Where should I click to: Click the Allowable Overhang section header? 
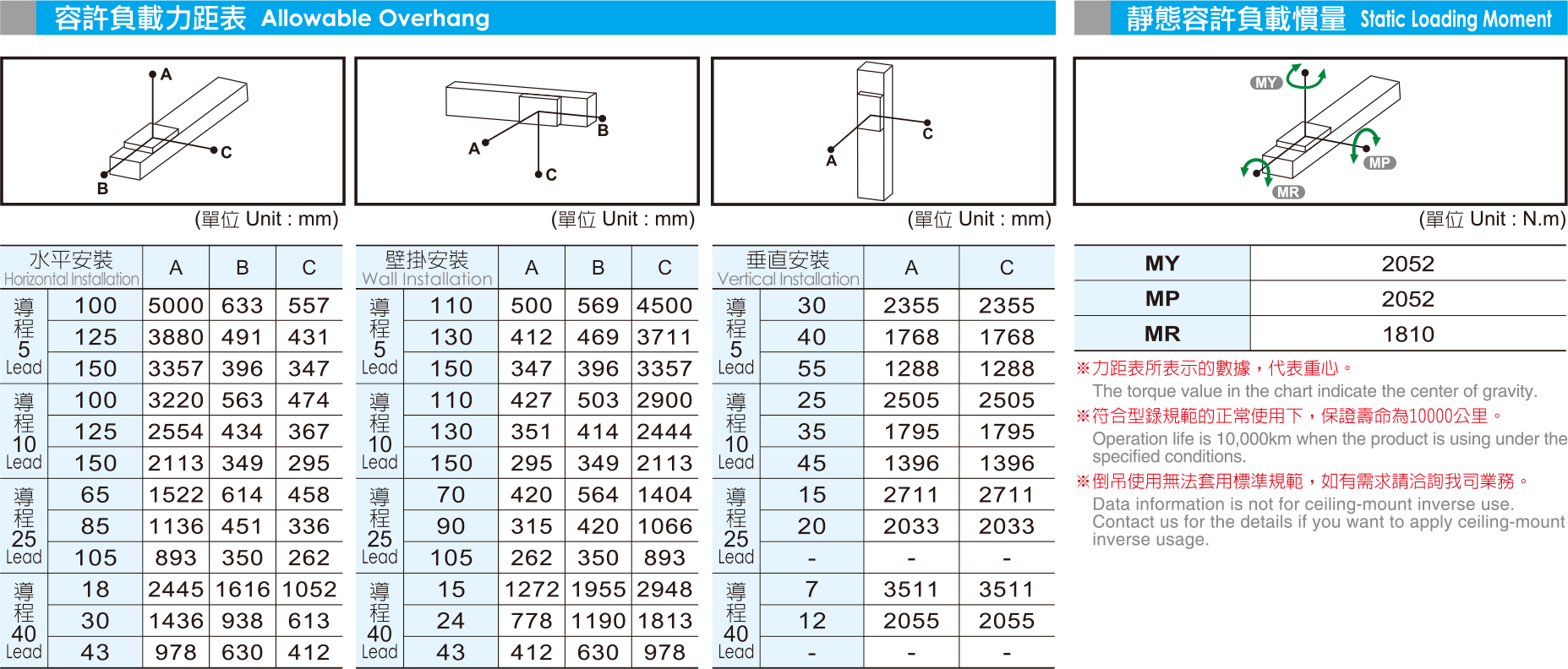(x=272, y=18)
